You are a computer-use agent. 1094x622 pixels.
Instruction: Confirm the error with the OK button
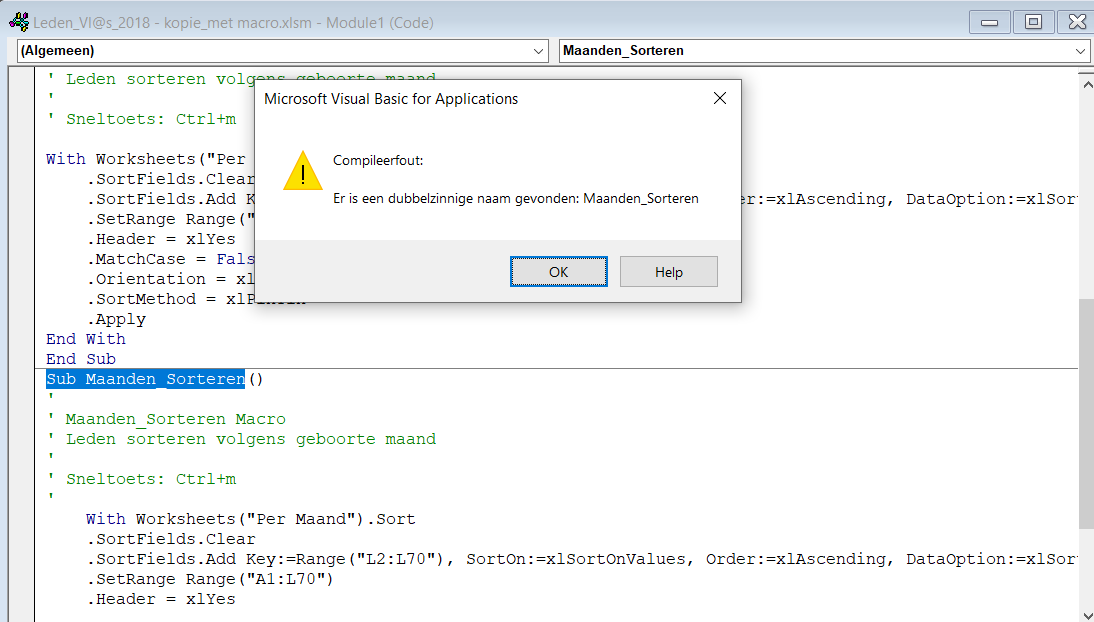(558, 272)
